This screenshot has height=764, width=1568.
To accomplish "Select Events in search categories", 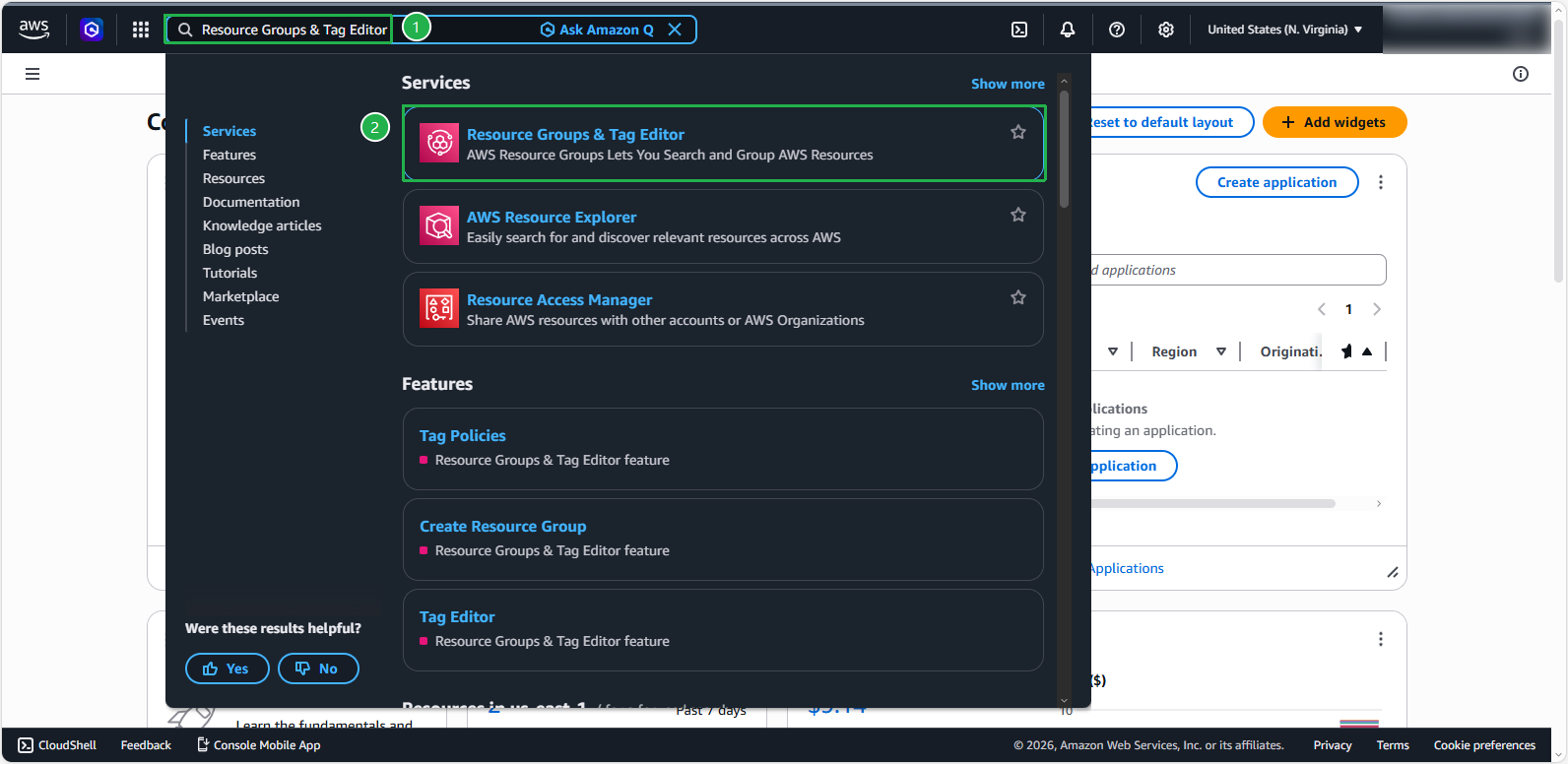I will pyautogui.click(x=224, y=320).
